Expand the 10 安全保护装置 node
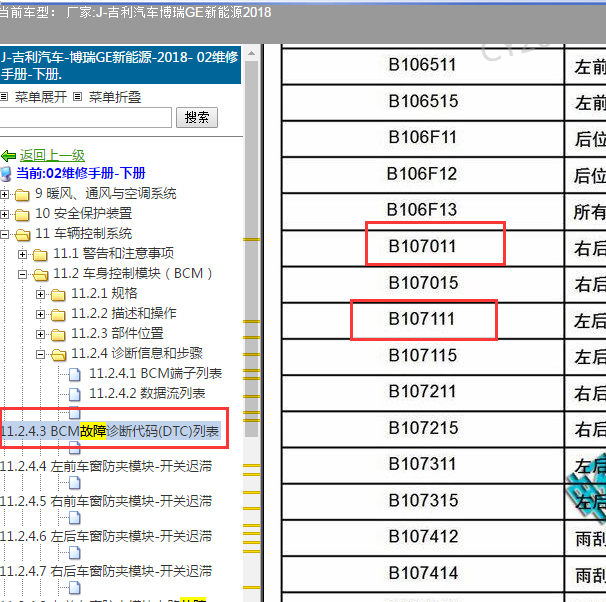This screenshot has width=606, height=602. pyautogui.click(x=4, y=214)
